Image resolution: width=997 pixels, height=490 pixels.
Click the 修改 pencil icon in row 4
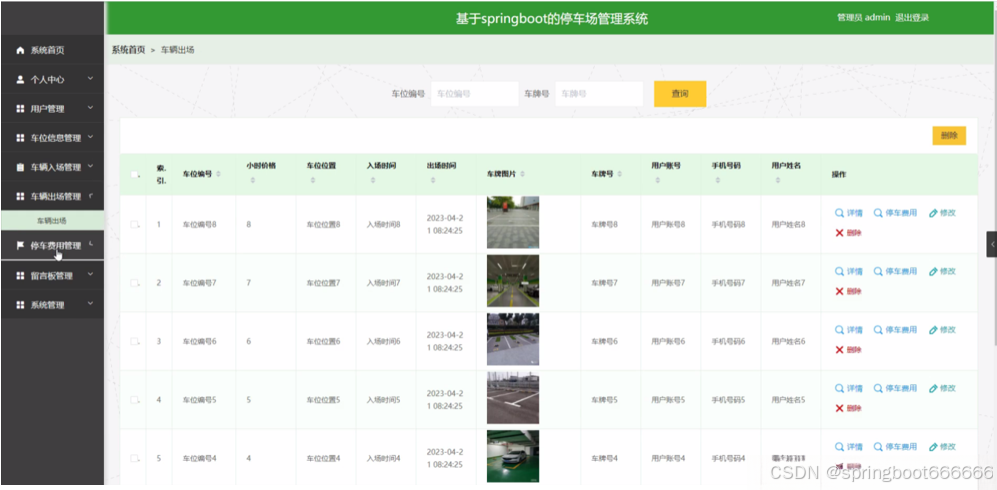pyautogui.click(x=933, y=388)
